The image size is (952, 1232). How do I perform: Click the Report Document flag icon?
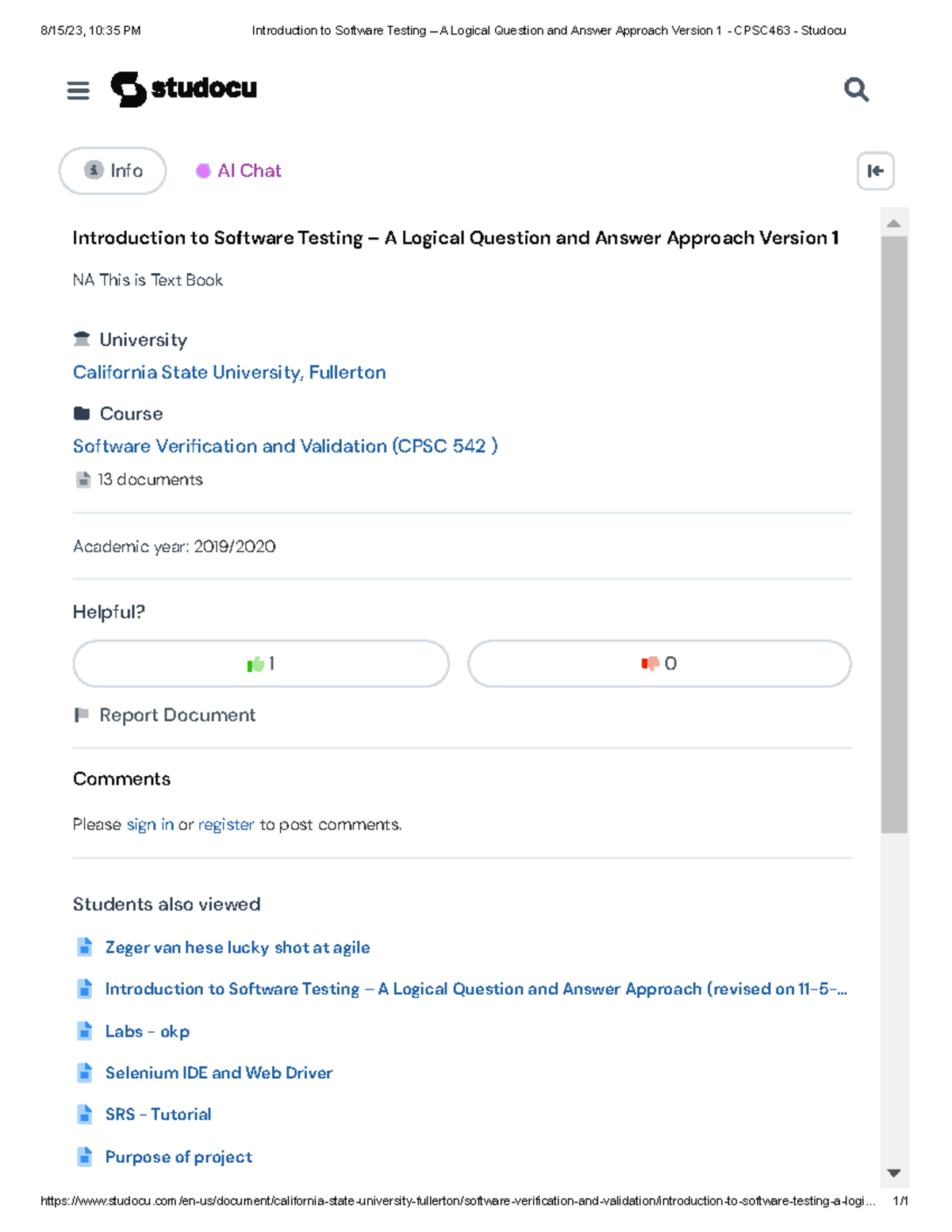(82, 715)
